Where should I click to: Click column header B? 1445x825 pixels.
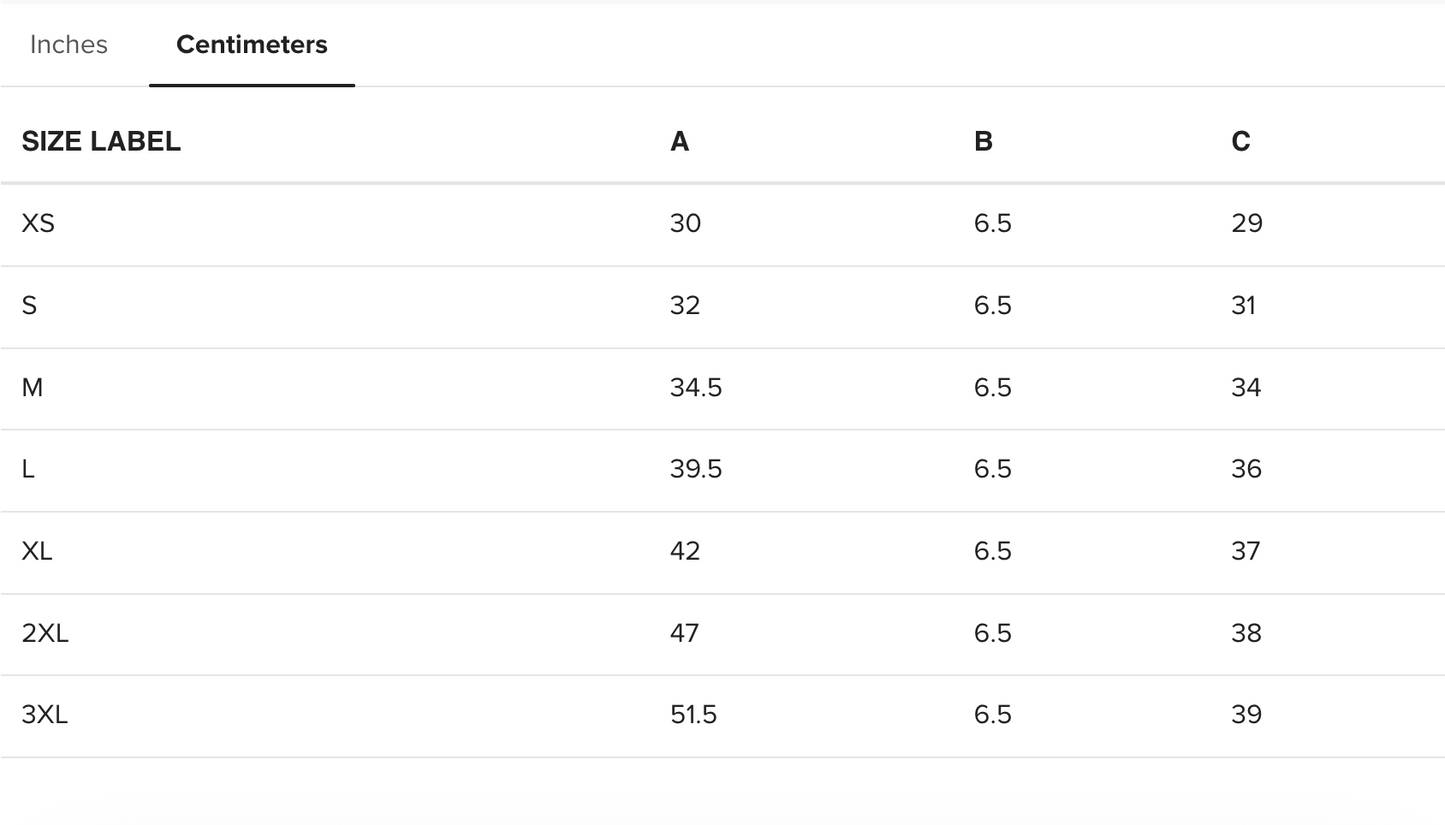coord(983,142)
